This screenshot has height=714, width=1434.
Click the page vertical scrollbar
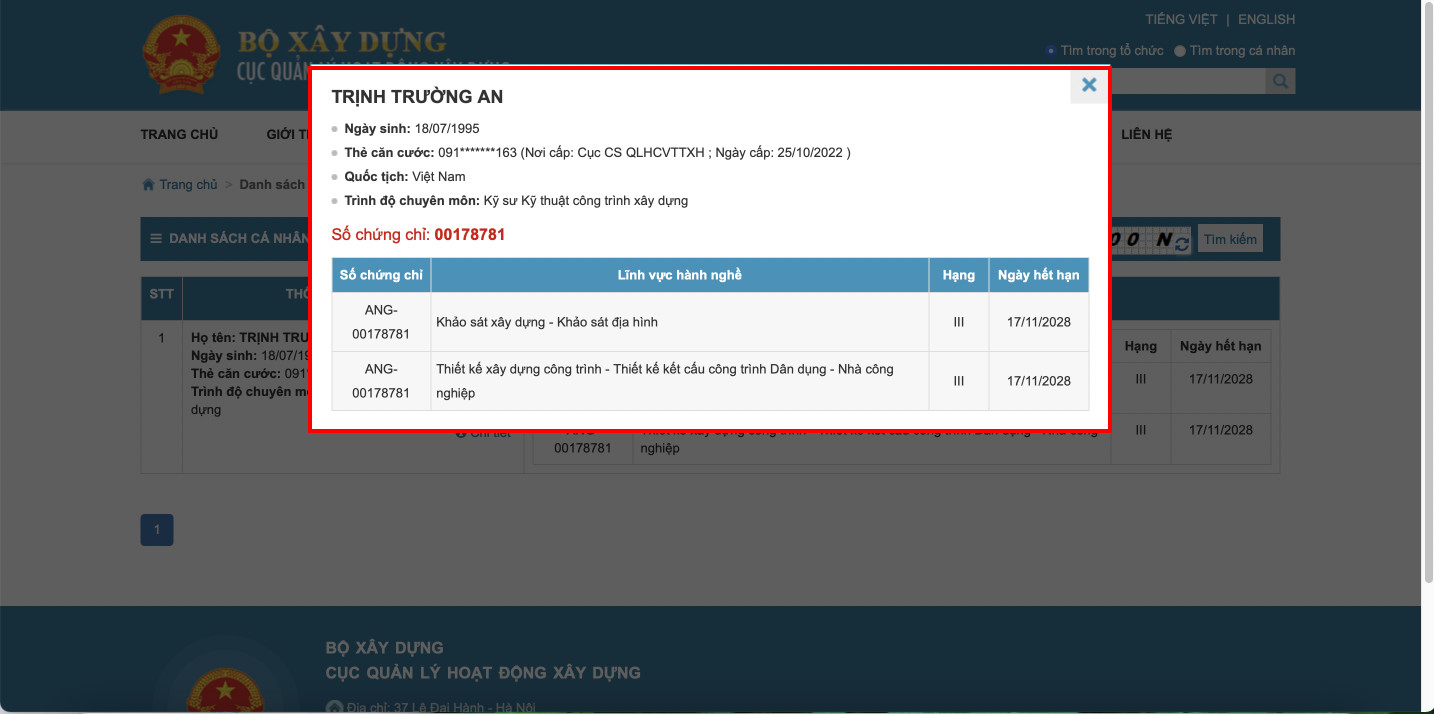[1427, 300]
